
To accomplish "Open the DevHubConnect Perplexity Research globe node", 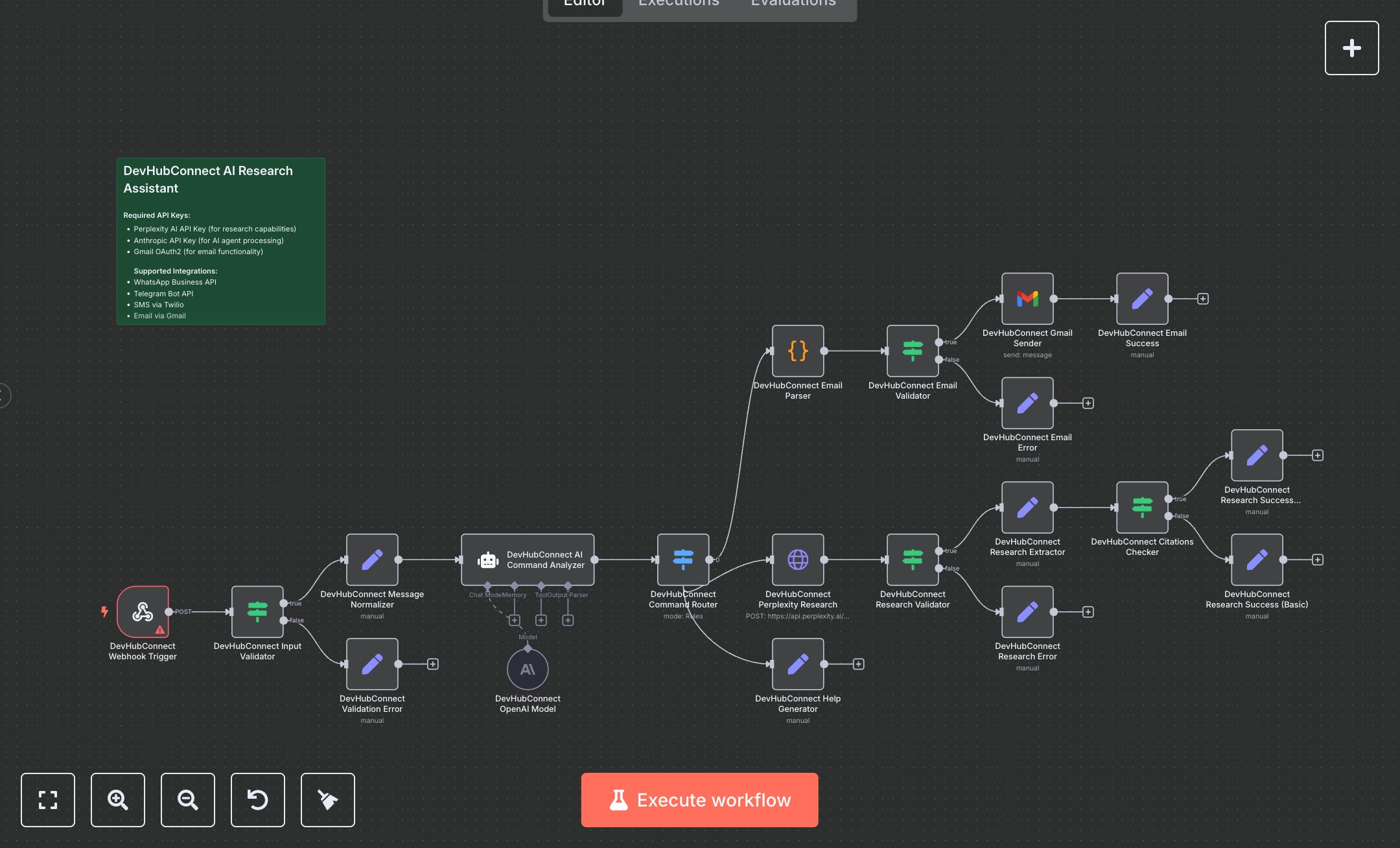I will coord(798,559).
